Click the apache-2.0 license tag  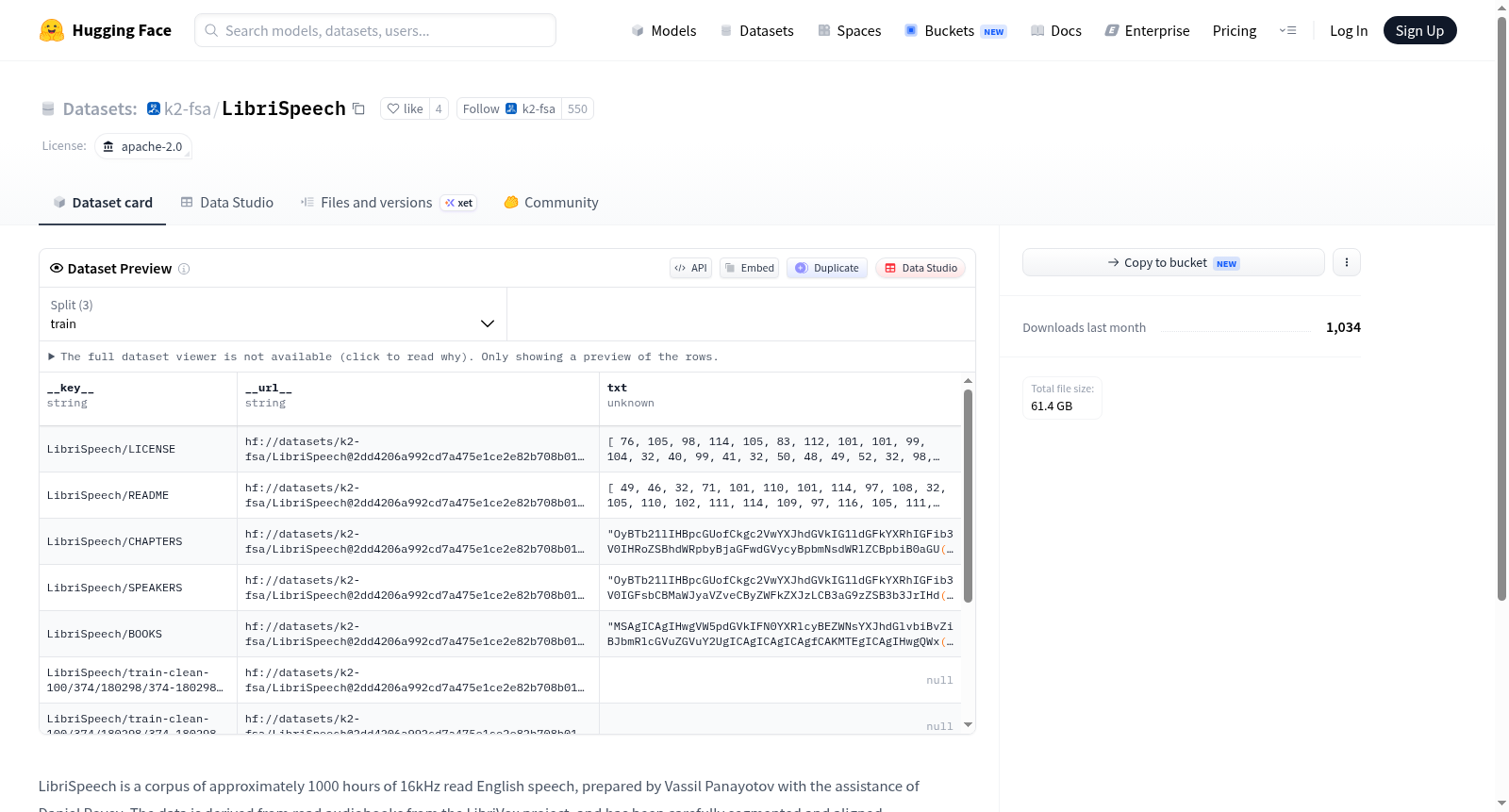click(x=143, y=146)
